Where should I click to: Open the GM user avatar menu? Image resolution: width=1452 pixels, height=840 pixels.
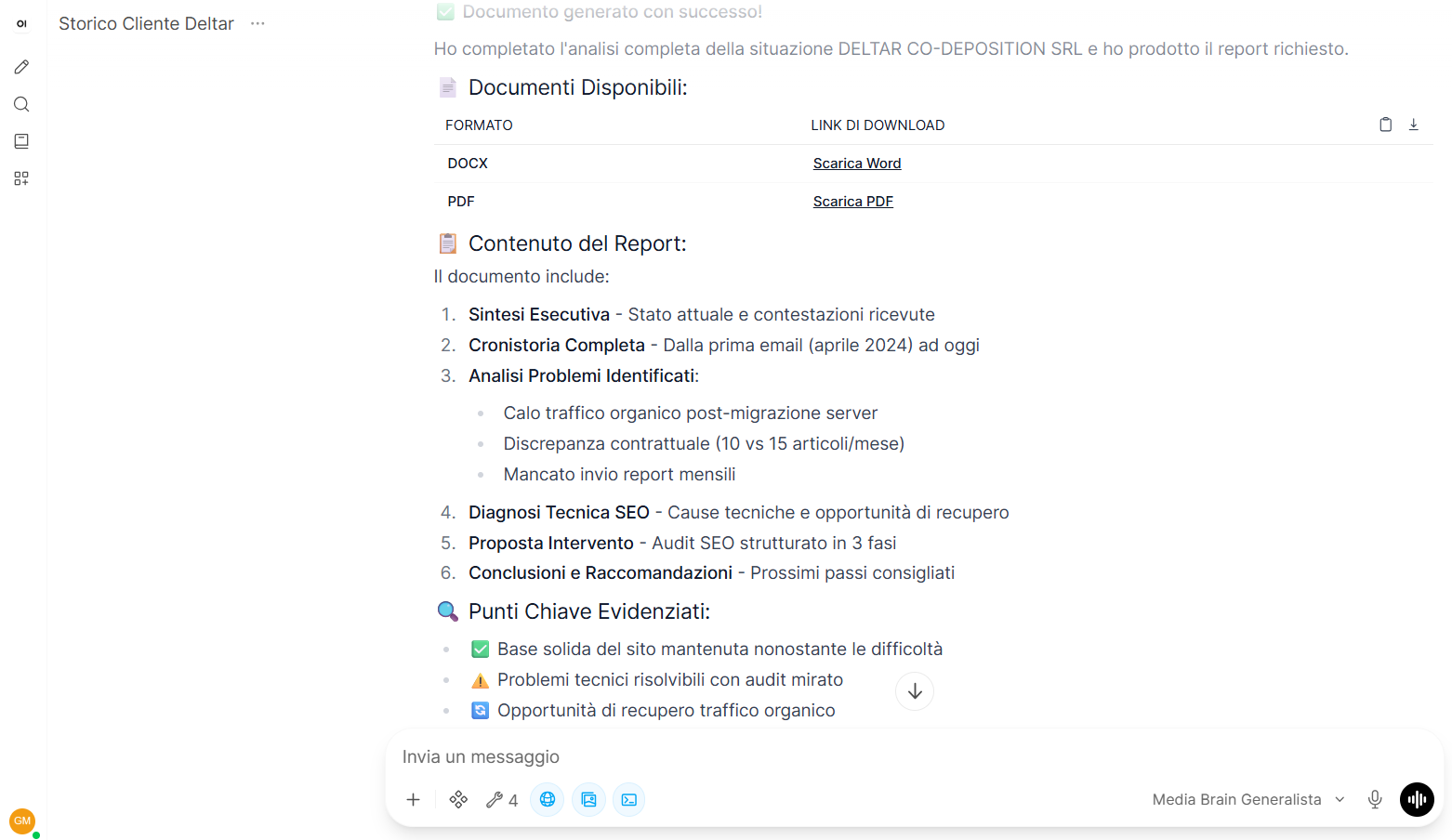pyautogui.click(x=22, y=821)
